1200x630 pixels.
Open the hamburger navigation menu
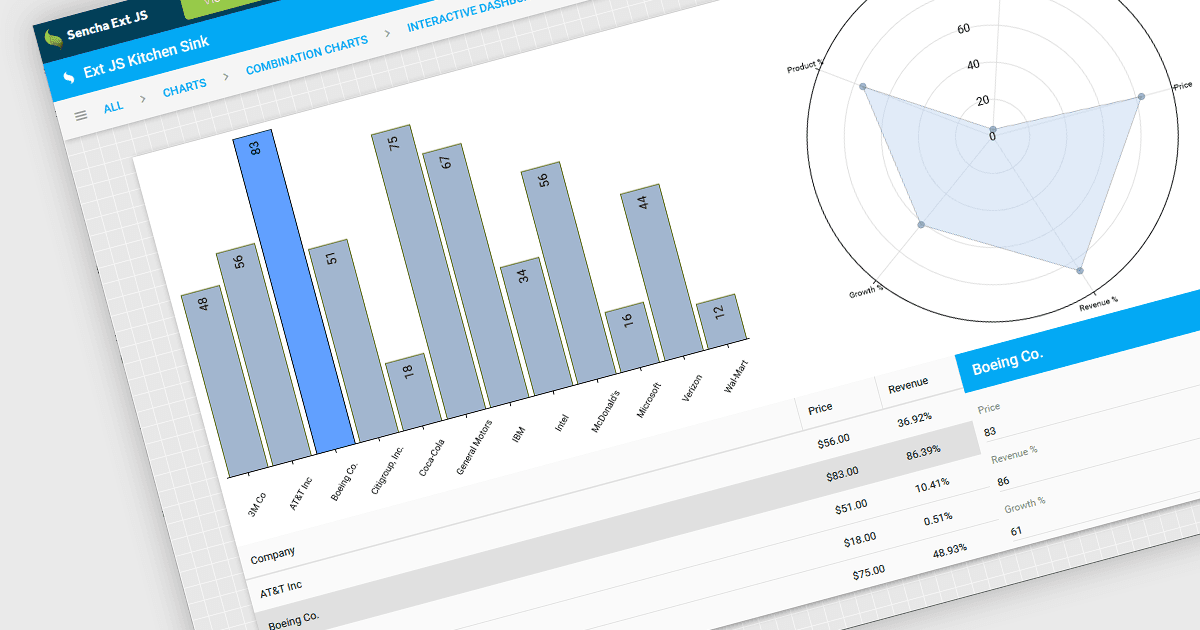(x=81, y=115)
